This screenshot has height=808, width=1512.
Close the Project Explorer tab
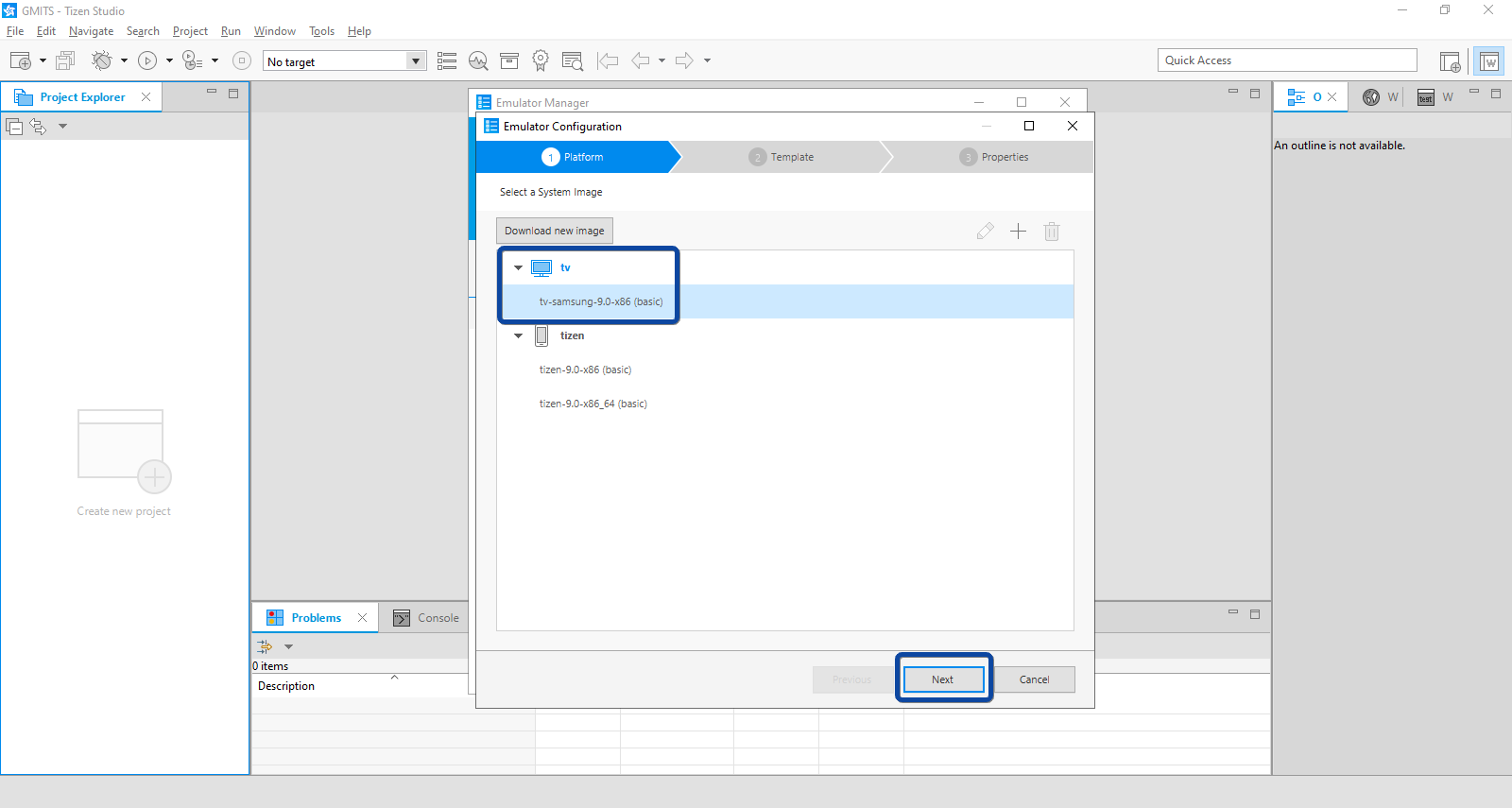[146, 96]
